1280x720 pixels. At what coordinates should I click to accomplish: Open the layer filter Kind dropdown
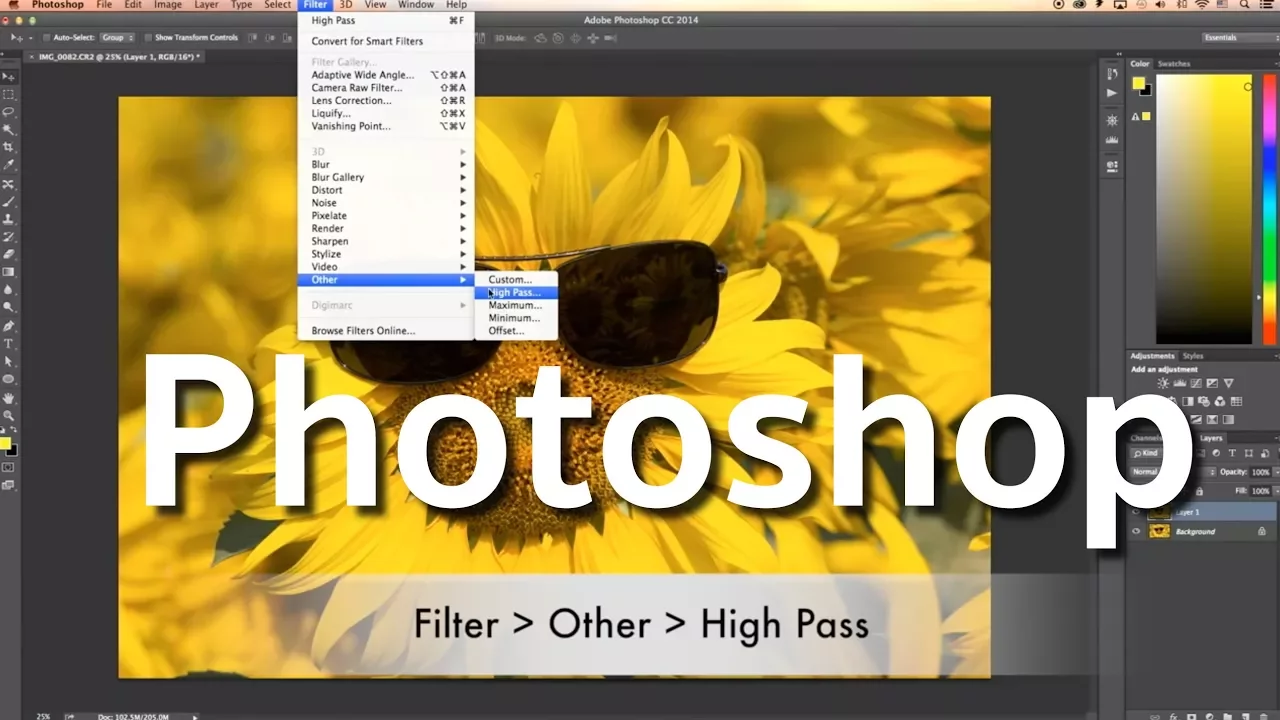(x=1145, y=453)
